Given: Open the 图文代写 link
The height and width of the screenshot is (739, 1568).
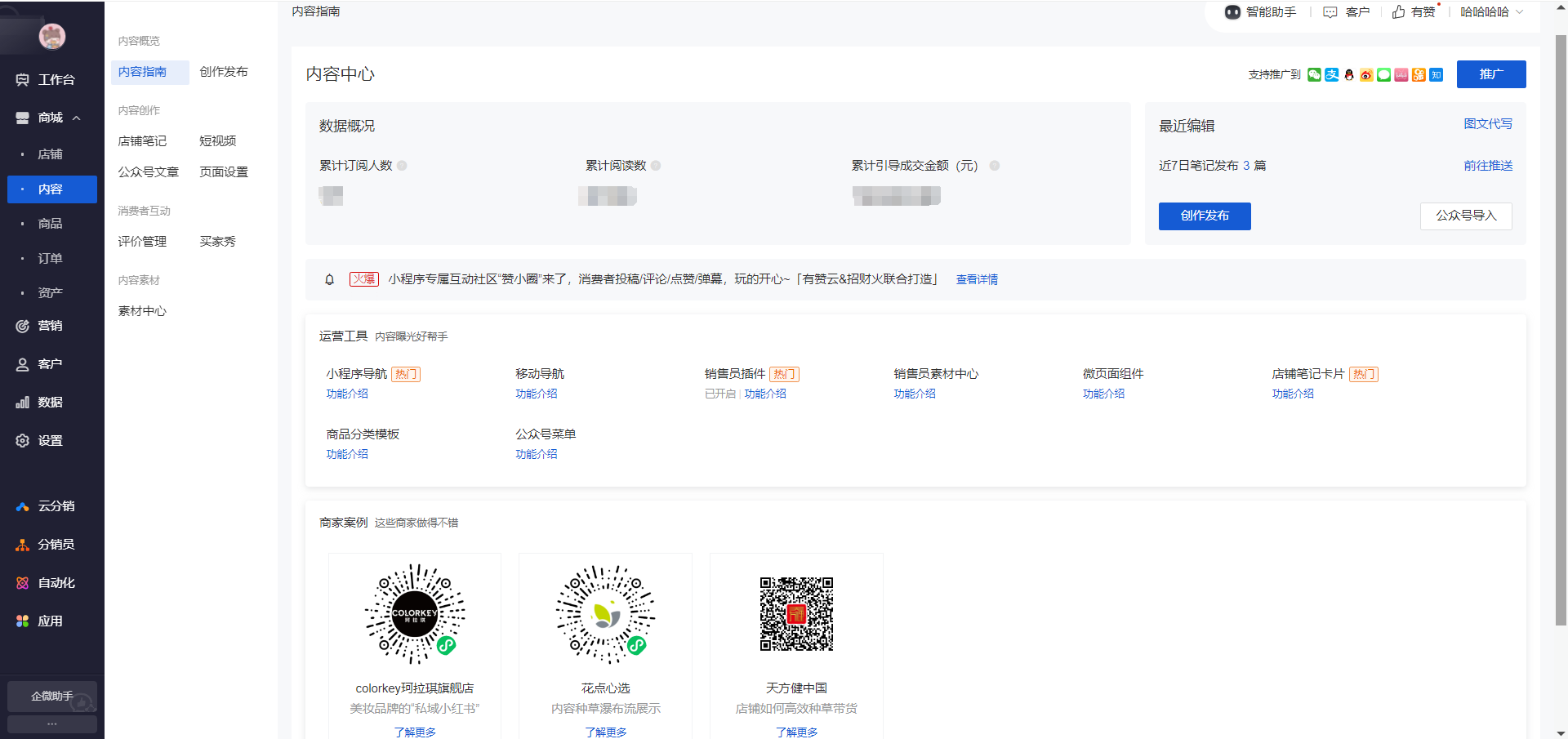Looking at the screenshot, I should pos(1488,124).
